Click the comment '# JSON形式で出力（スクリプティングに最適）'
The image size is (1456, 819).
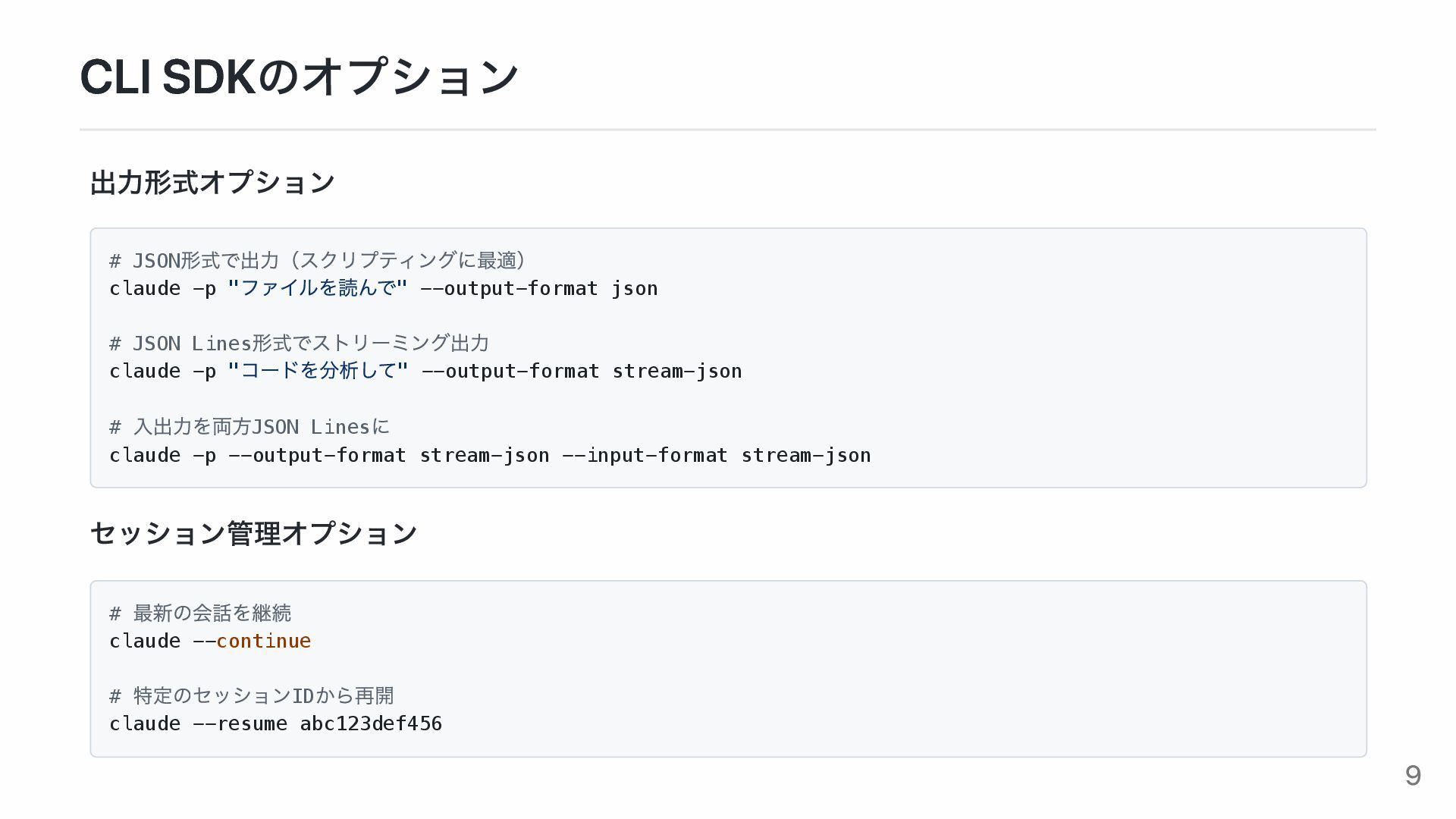(318, 261)
